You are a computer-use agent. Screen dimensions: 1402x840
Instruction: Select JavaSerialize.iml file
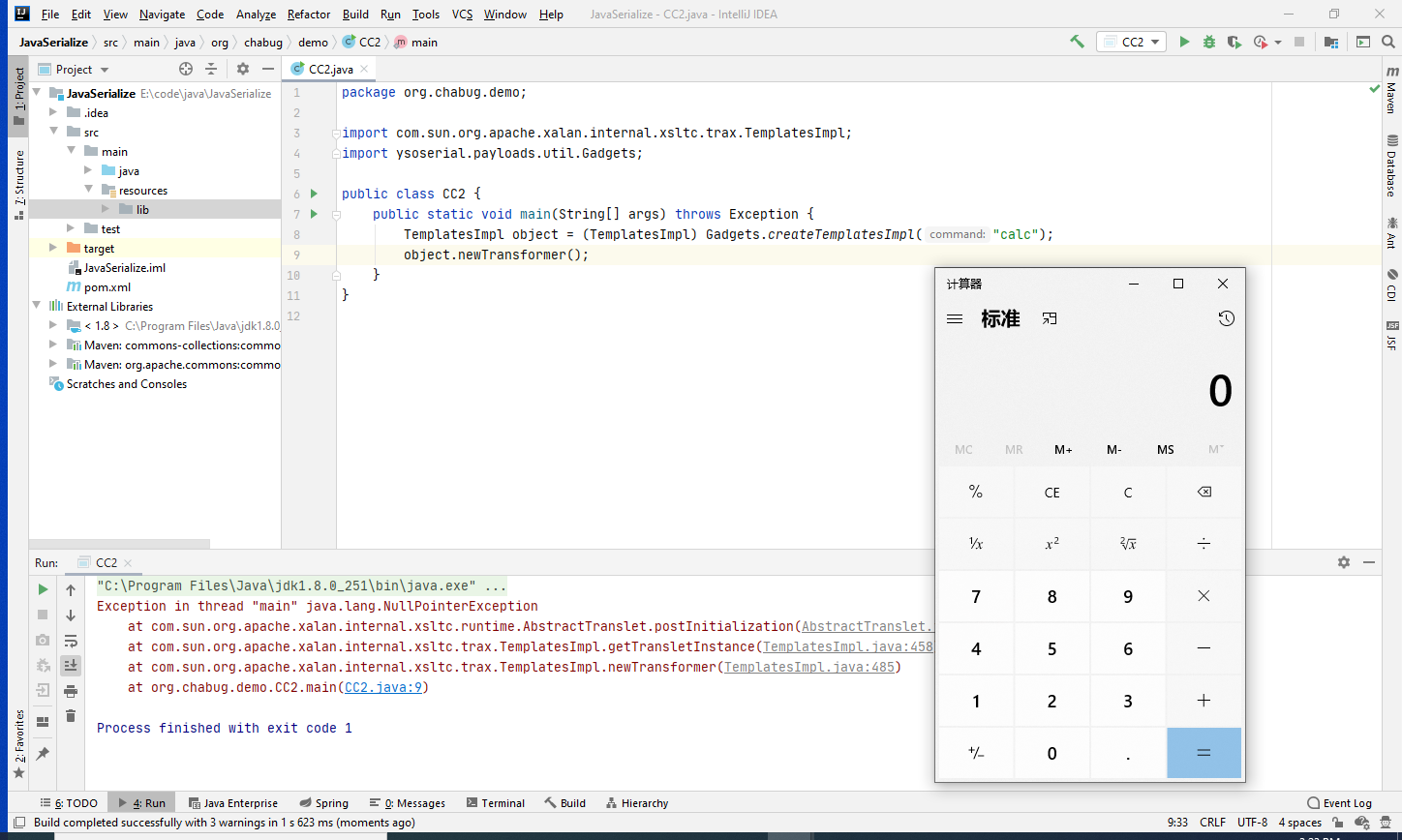[x=124, y=268]
